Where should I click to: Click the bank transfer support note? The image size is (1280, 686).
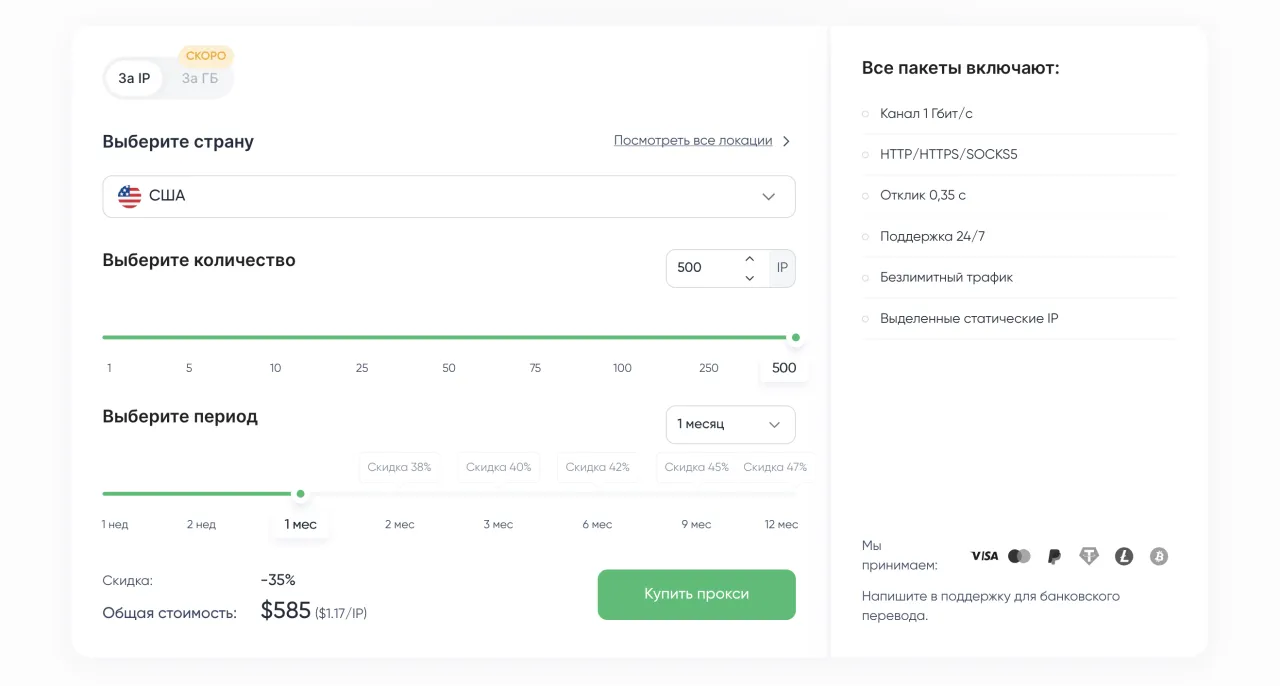(991, 606)
